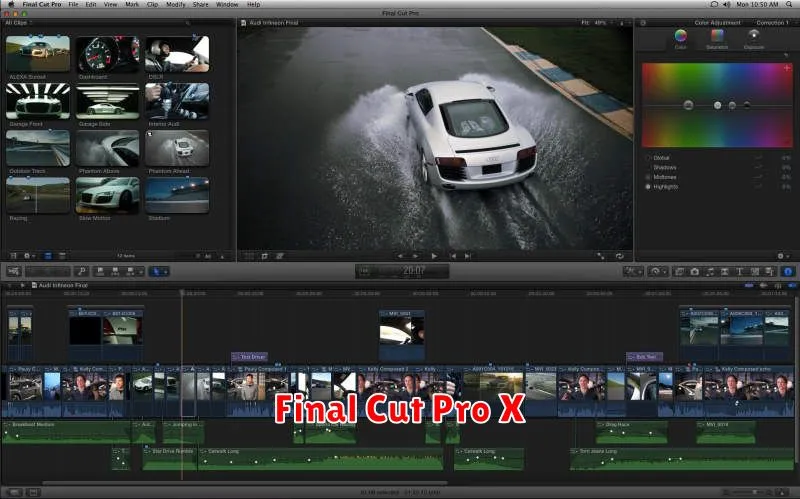Open the Correction 1 dropdown
Screen dimensions: 800x499
pos(773,23)
